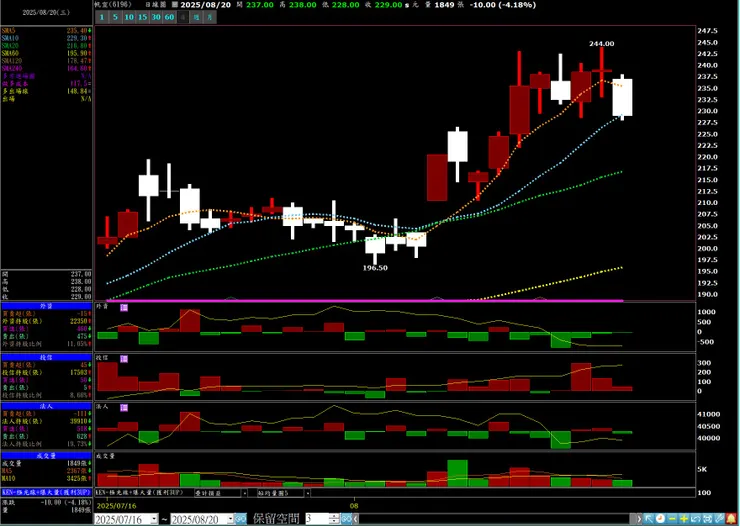Click the round clock icon in bottom toolbar
Image resolution: width=740 pixels, height=526 pixels.
pyautogui.click(x=660, y=519)
